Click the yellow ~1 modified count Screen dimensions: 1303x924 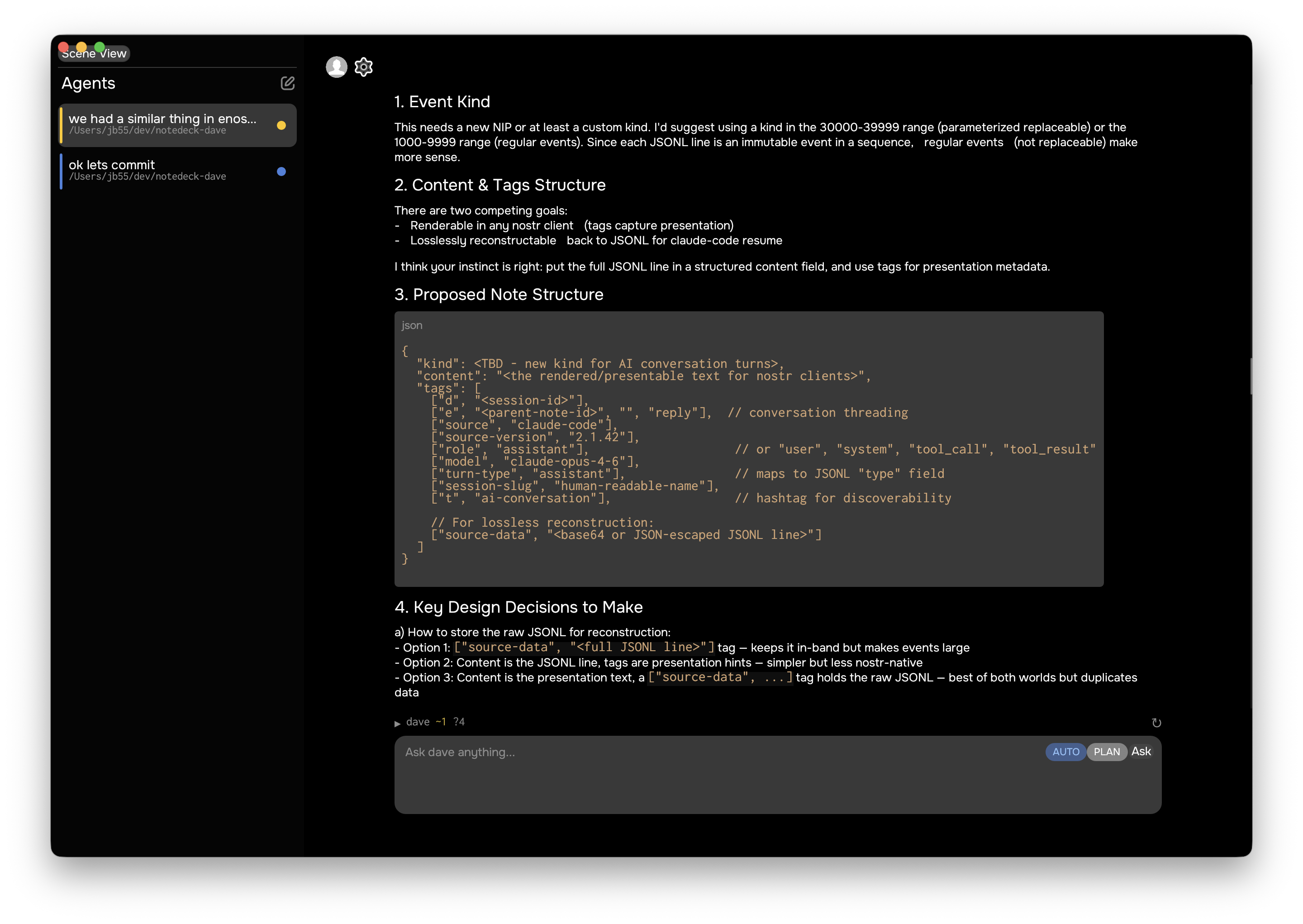coord(441,722)
